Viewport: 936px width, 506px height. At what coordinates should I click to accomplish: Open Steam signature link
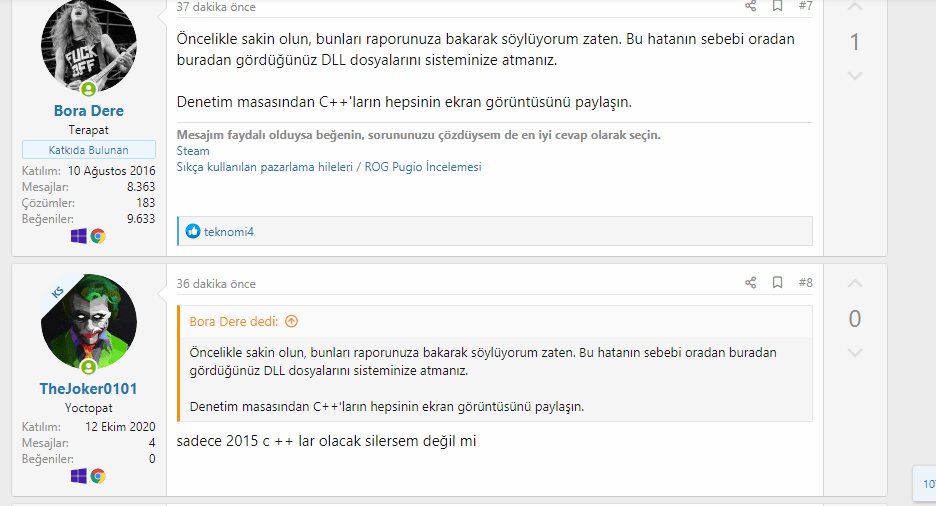coord(193,151)
